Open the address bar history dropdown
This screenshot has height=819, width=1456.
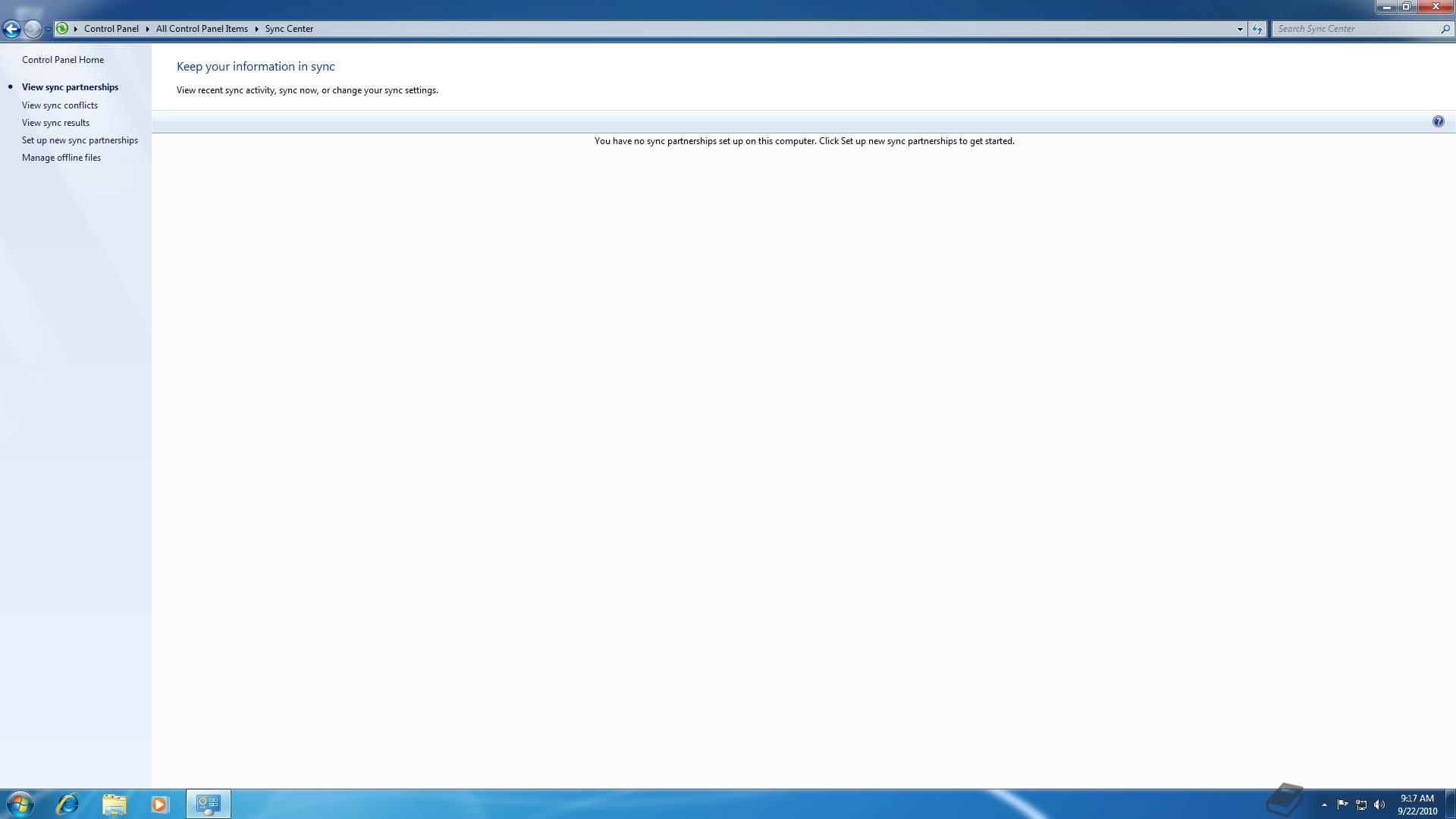(x=1240, y=29)
